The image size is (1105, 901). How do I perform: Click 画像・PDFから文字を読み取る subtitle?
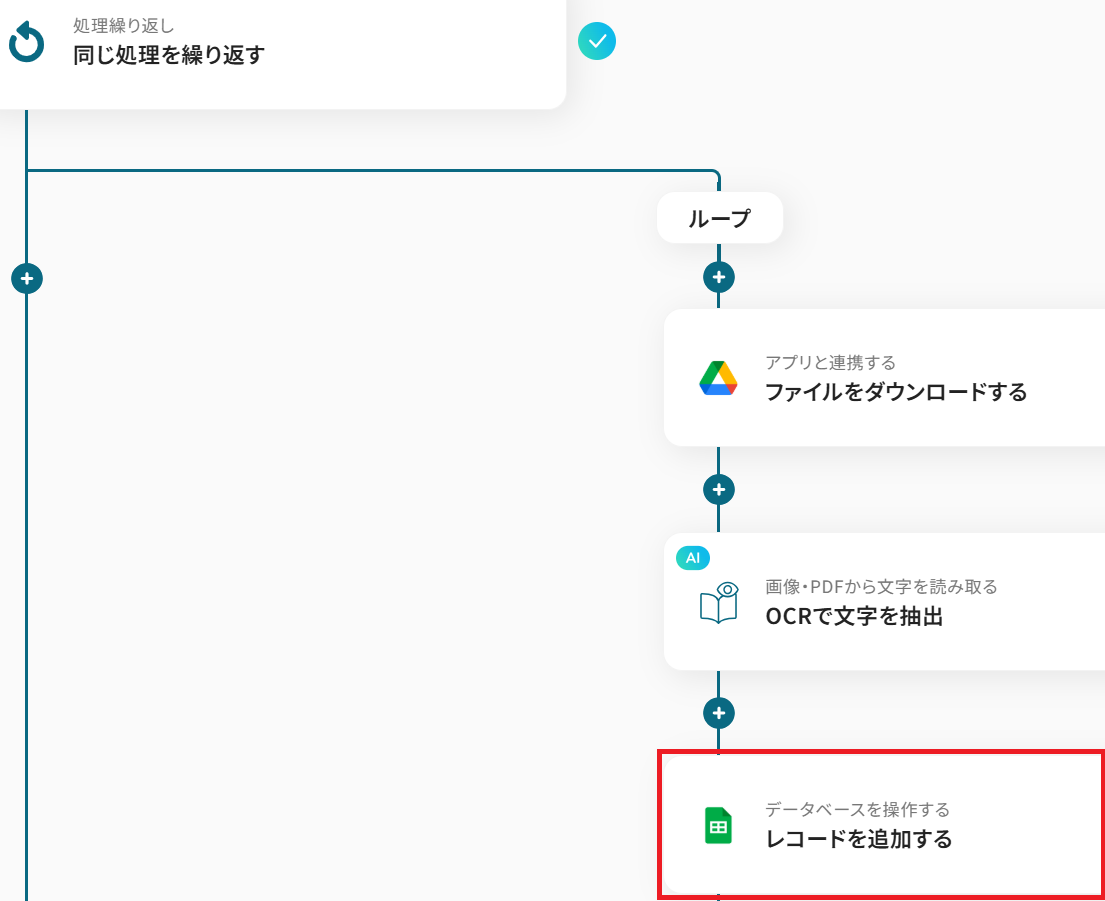[881, 586]
